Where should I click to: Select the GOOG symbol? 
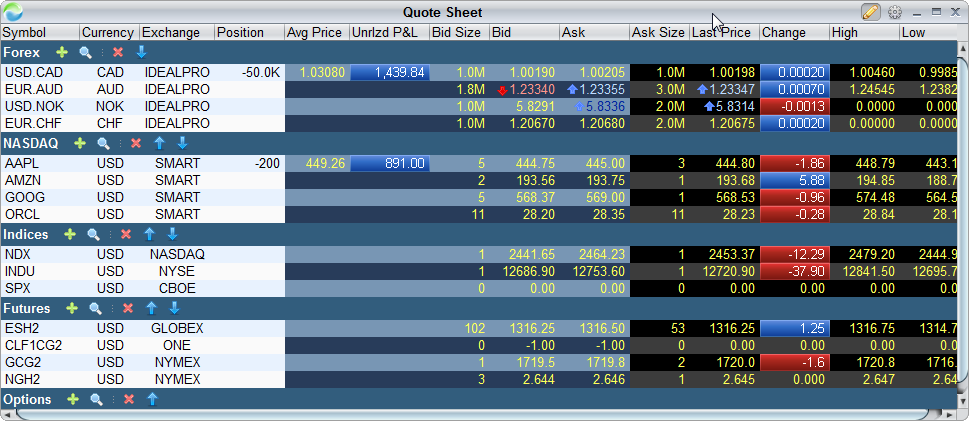pyautogui.click(x=23, y=197)
